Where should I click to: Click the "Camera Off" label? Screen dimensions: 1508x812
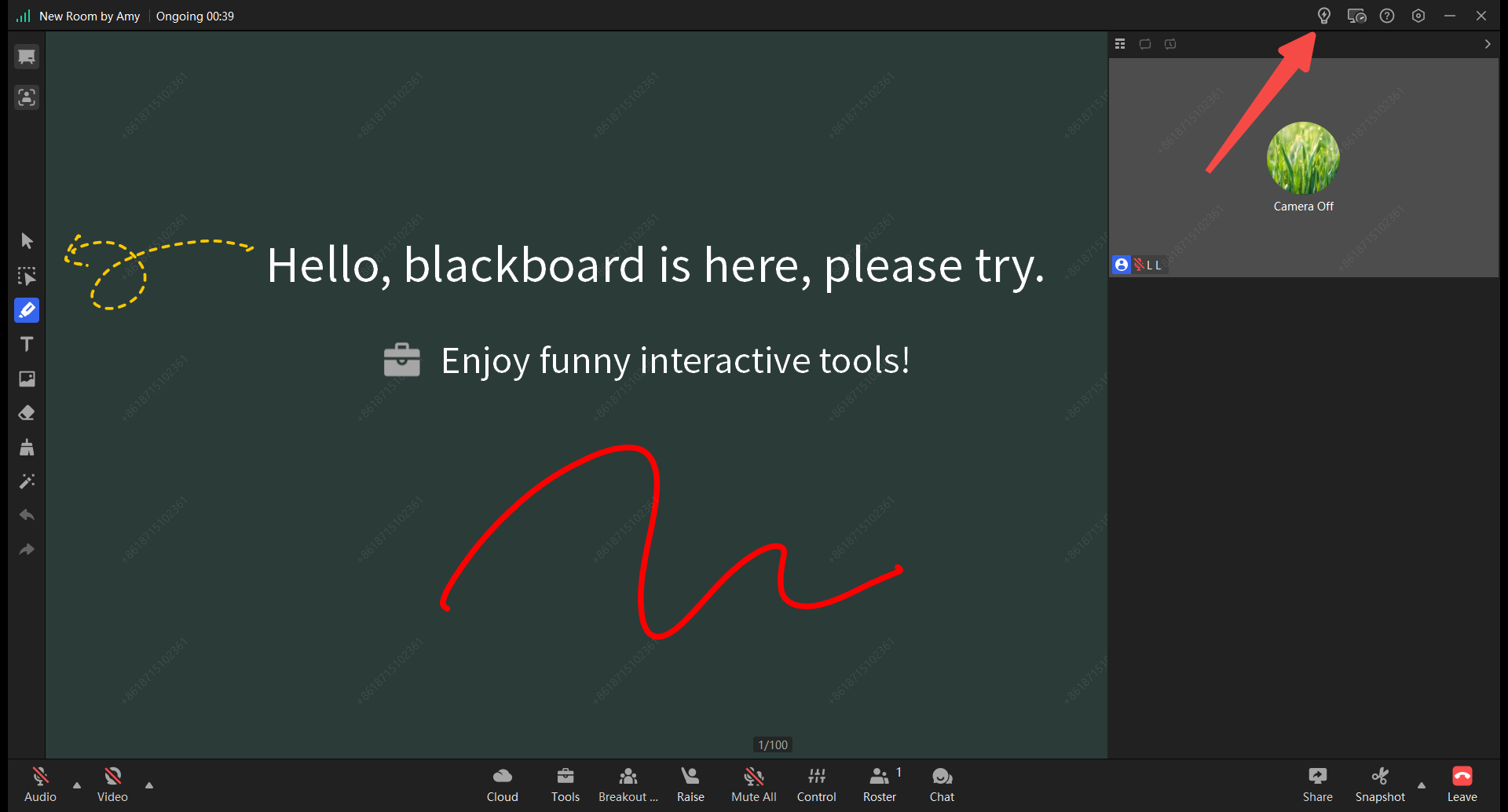1303,207
